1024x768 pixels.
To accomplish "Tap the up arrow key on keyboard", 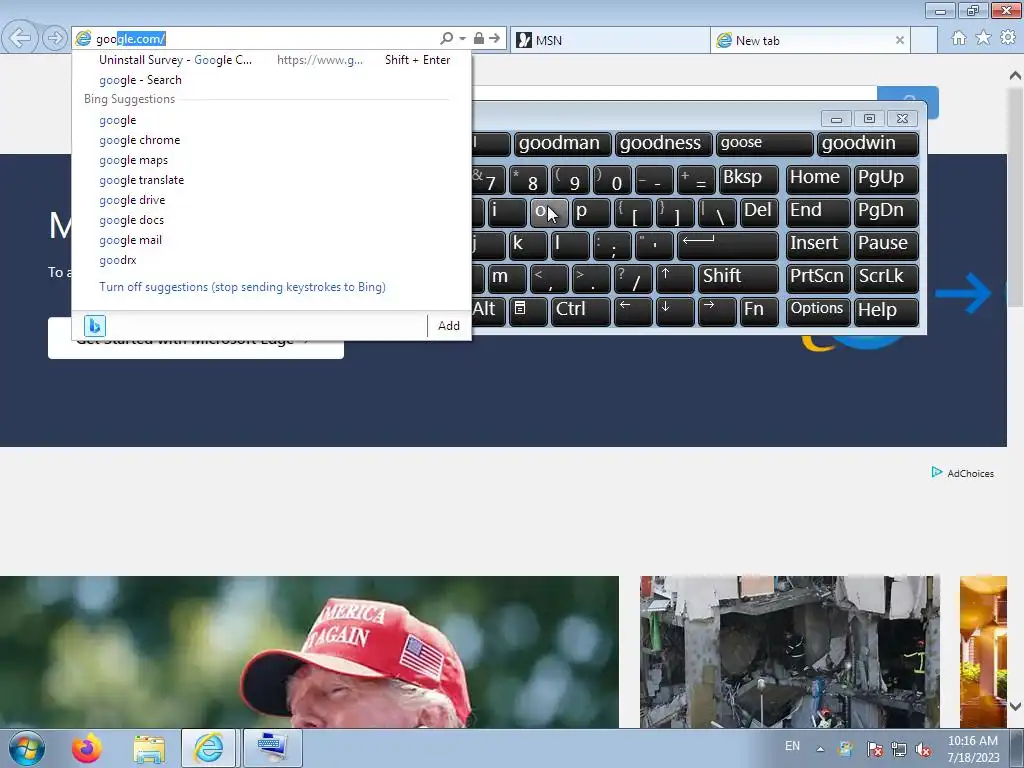I will (675, 278).
